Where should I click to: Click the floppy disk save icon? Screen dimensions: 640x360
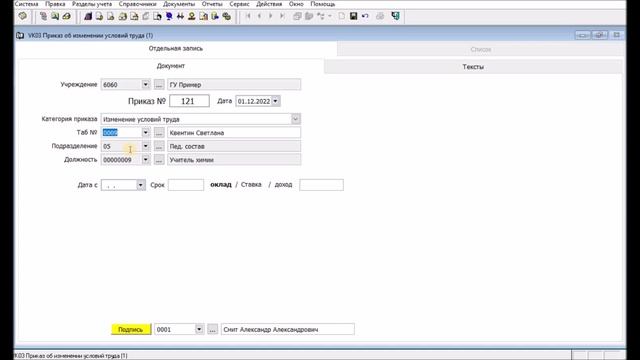click(x=353, y=16)
